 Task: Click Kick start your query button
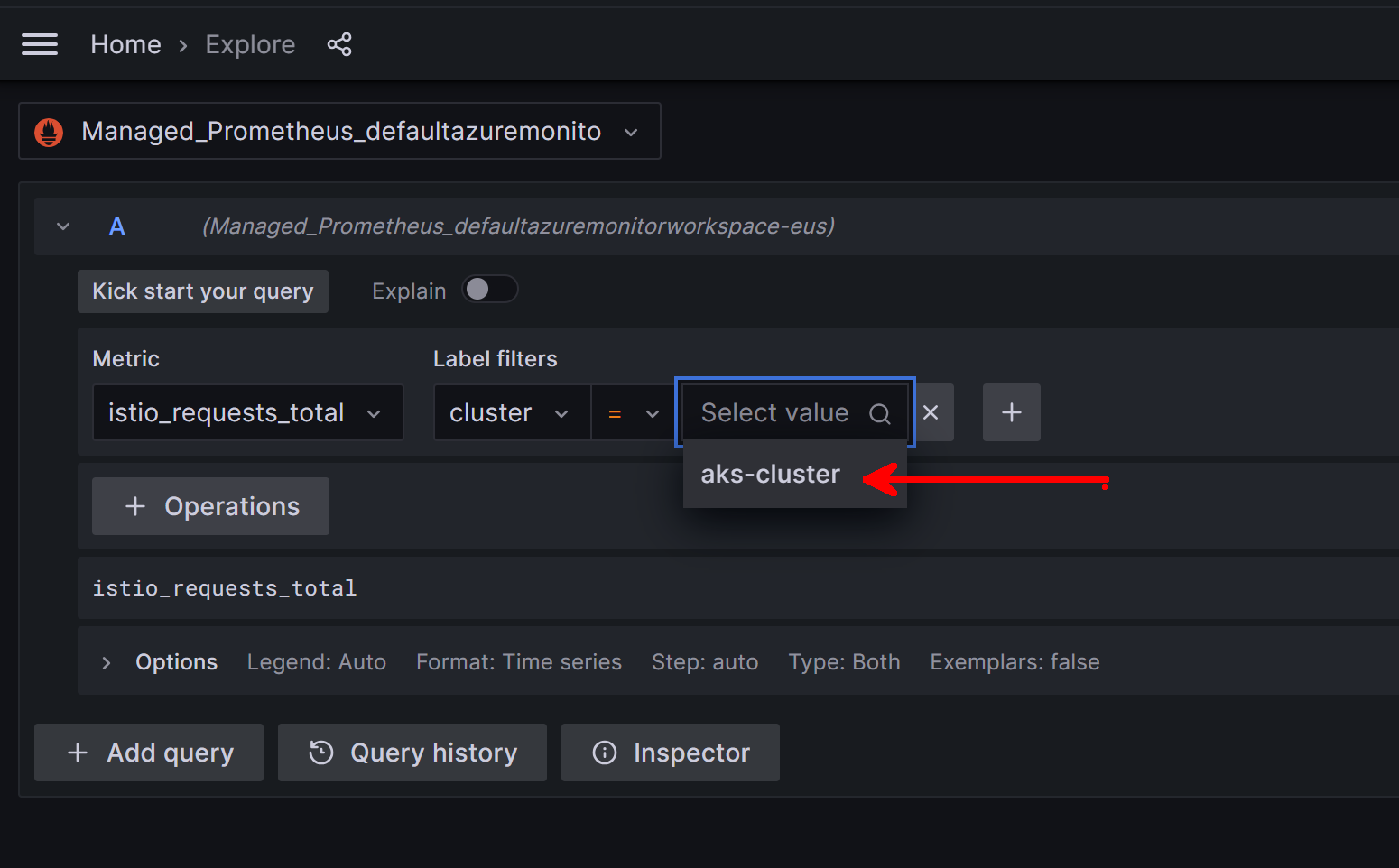click(x=203, y=291)
